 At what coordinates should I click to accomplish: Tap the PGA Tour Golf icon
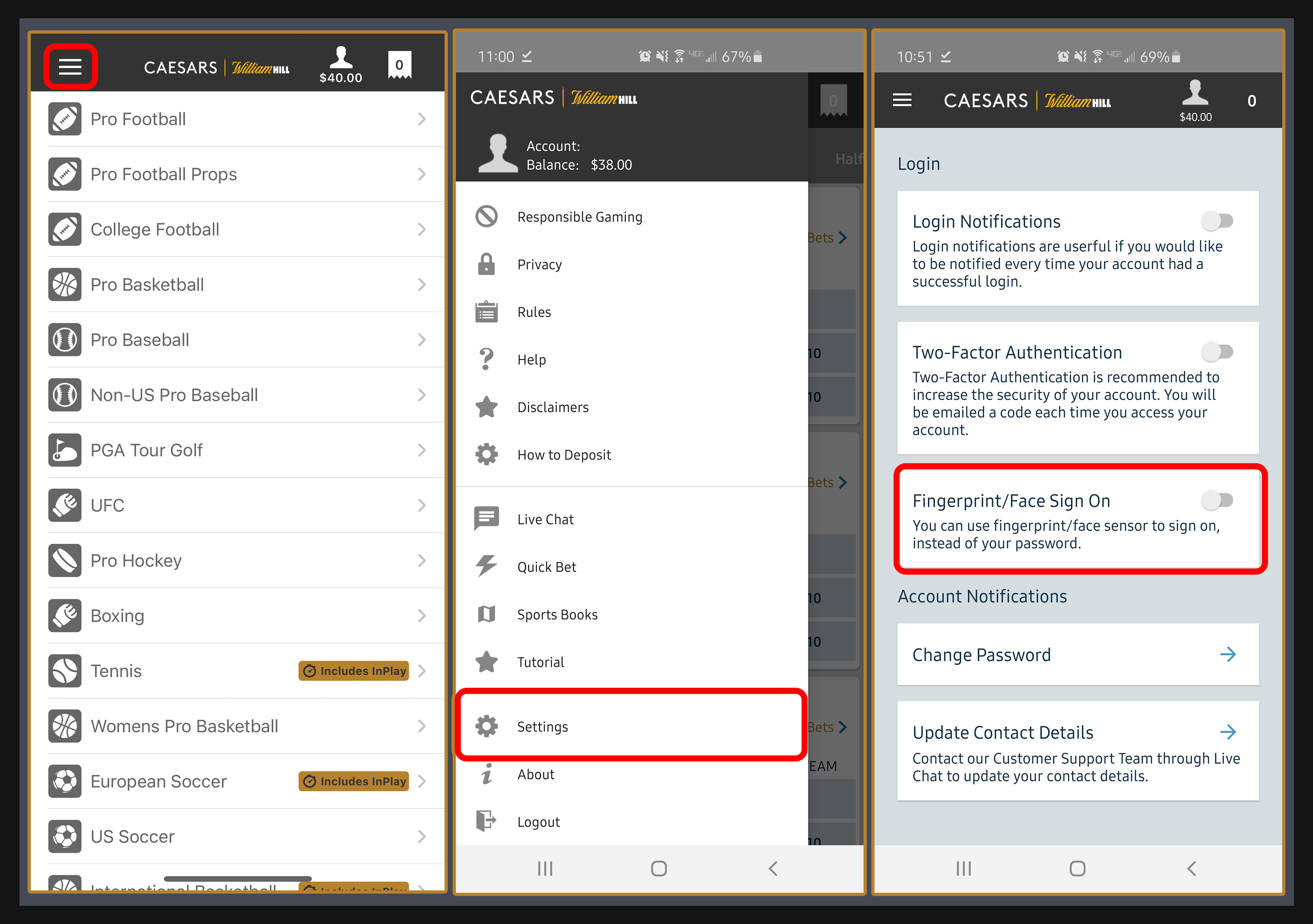64,450
